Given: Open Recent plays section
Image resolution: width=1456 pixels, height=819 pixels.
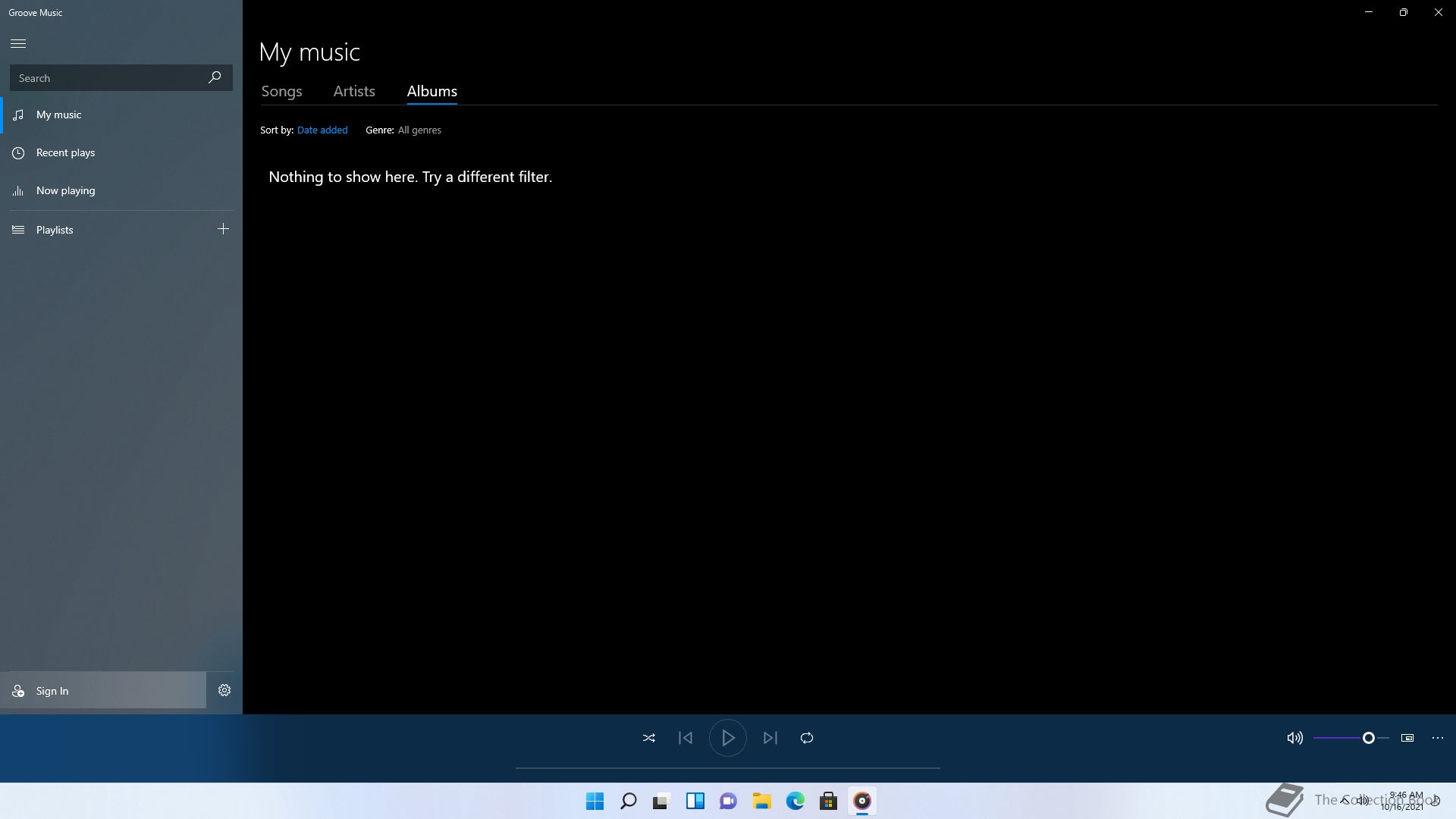Looking at the screenshot, I should pyautogui.click(x=121, y=152).
